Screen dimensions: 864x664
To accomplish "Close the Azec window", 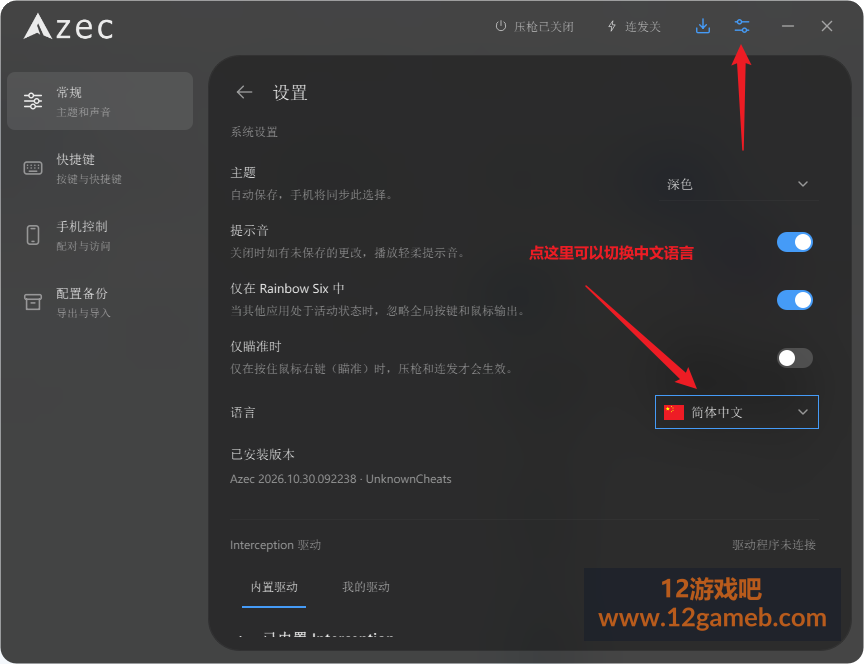I will 827,26.
